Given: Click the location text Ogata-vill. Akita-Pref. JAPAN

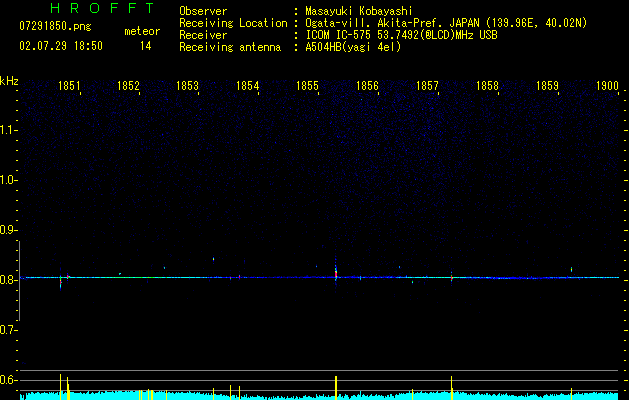Looking at the screenshot, I should point(392,23).
